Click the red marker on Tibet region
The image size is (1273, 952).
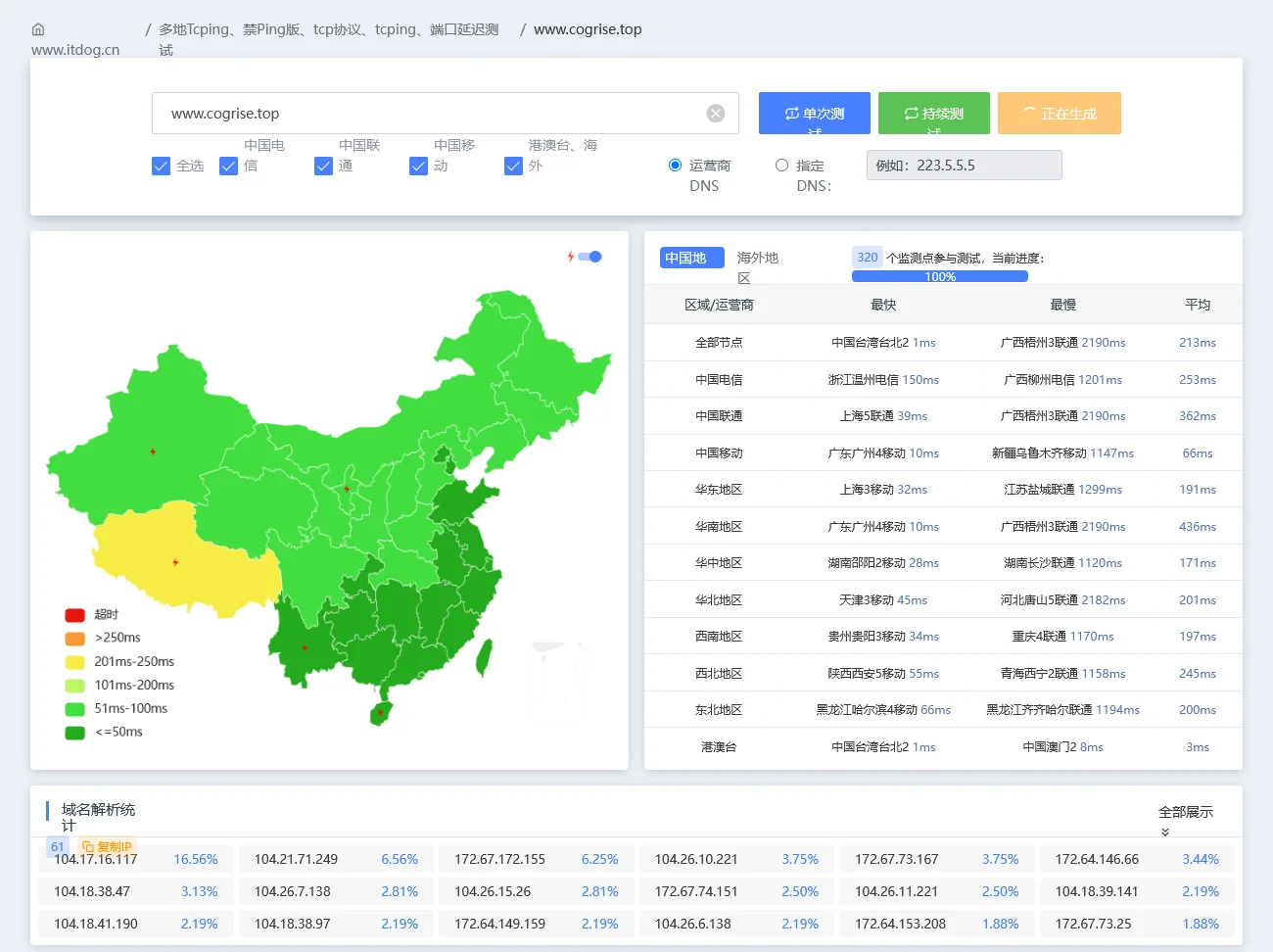point(175,562)
